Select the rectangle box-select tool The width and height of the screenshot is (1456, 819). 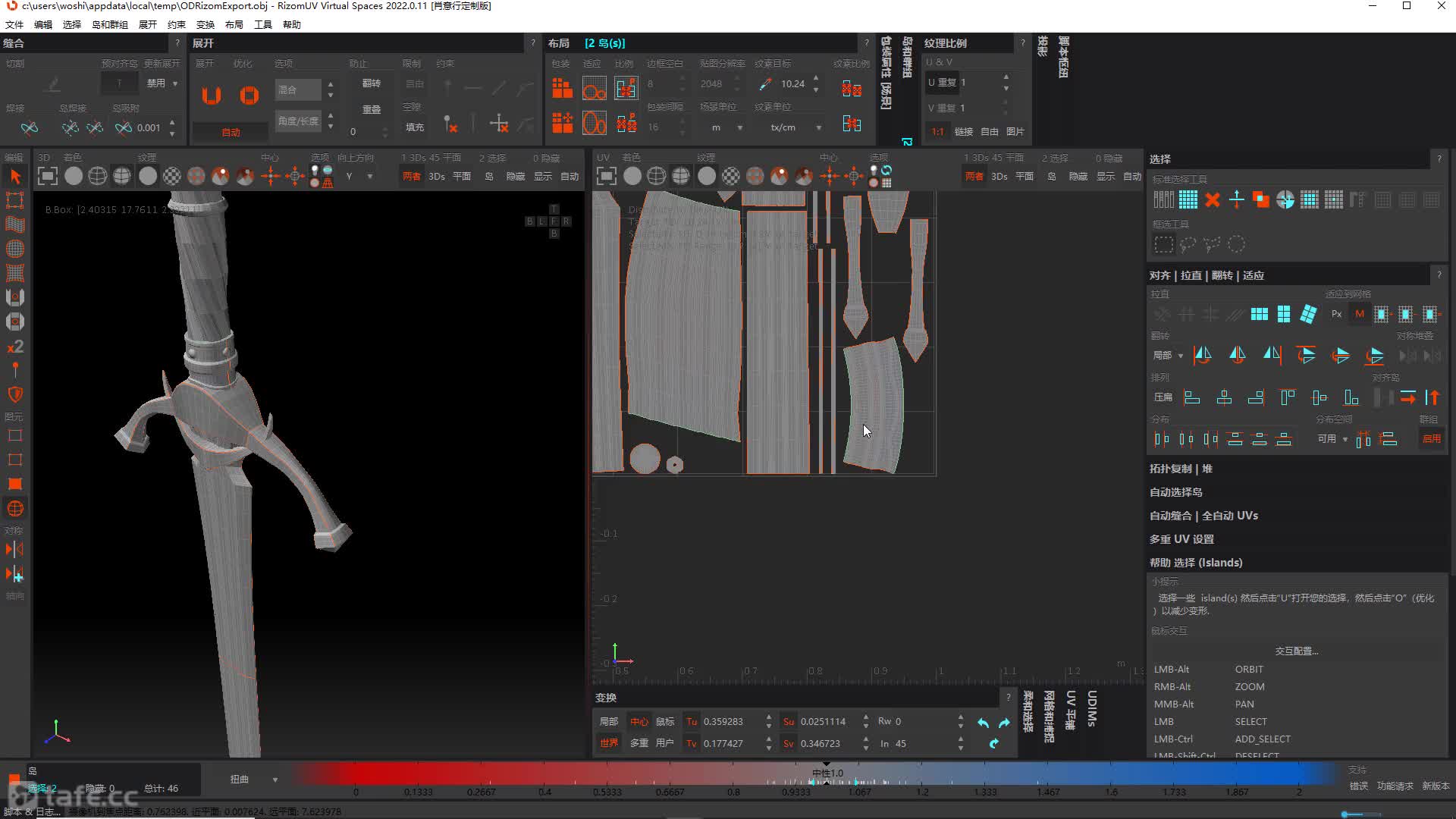[1163, 244]
